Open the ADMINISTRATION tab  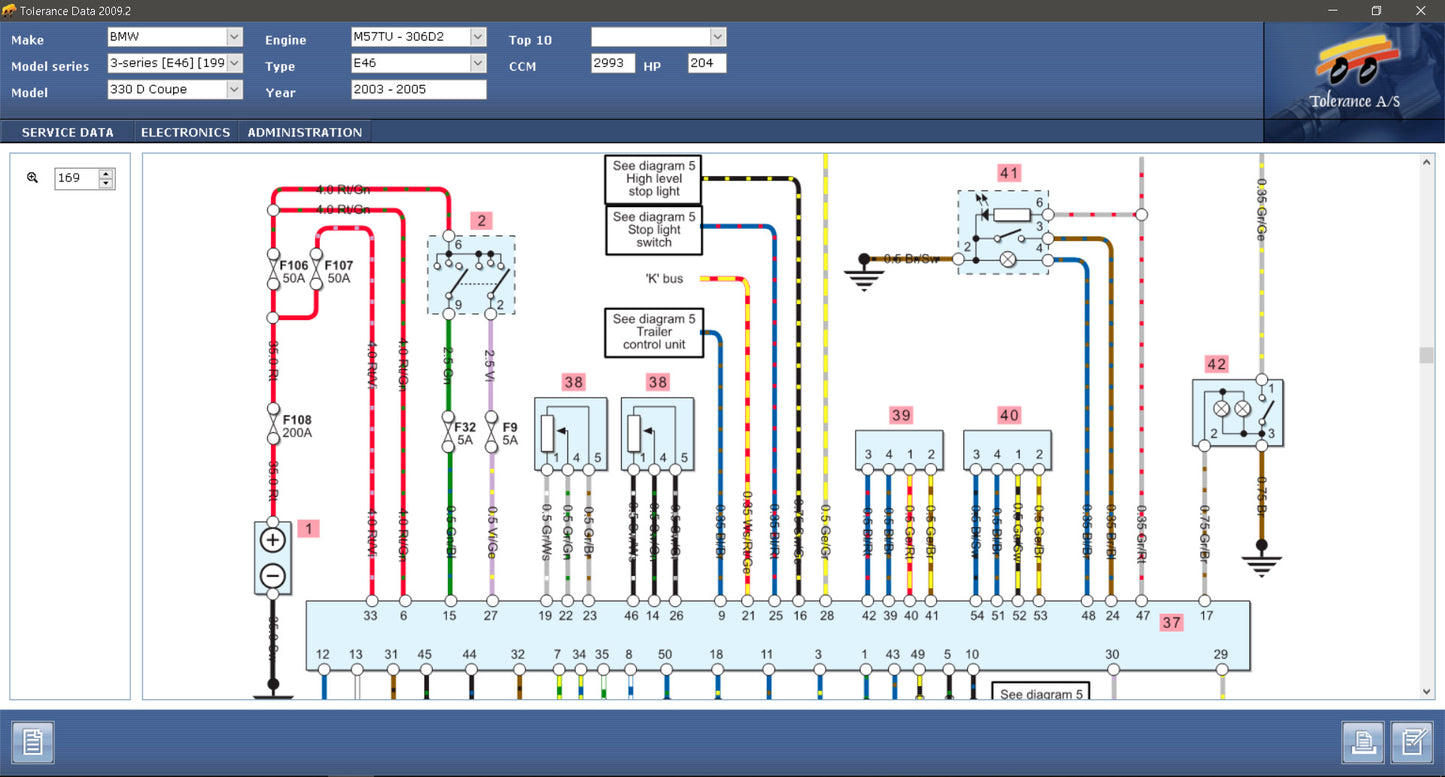pos(304,132)
